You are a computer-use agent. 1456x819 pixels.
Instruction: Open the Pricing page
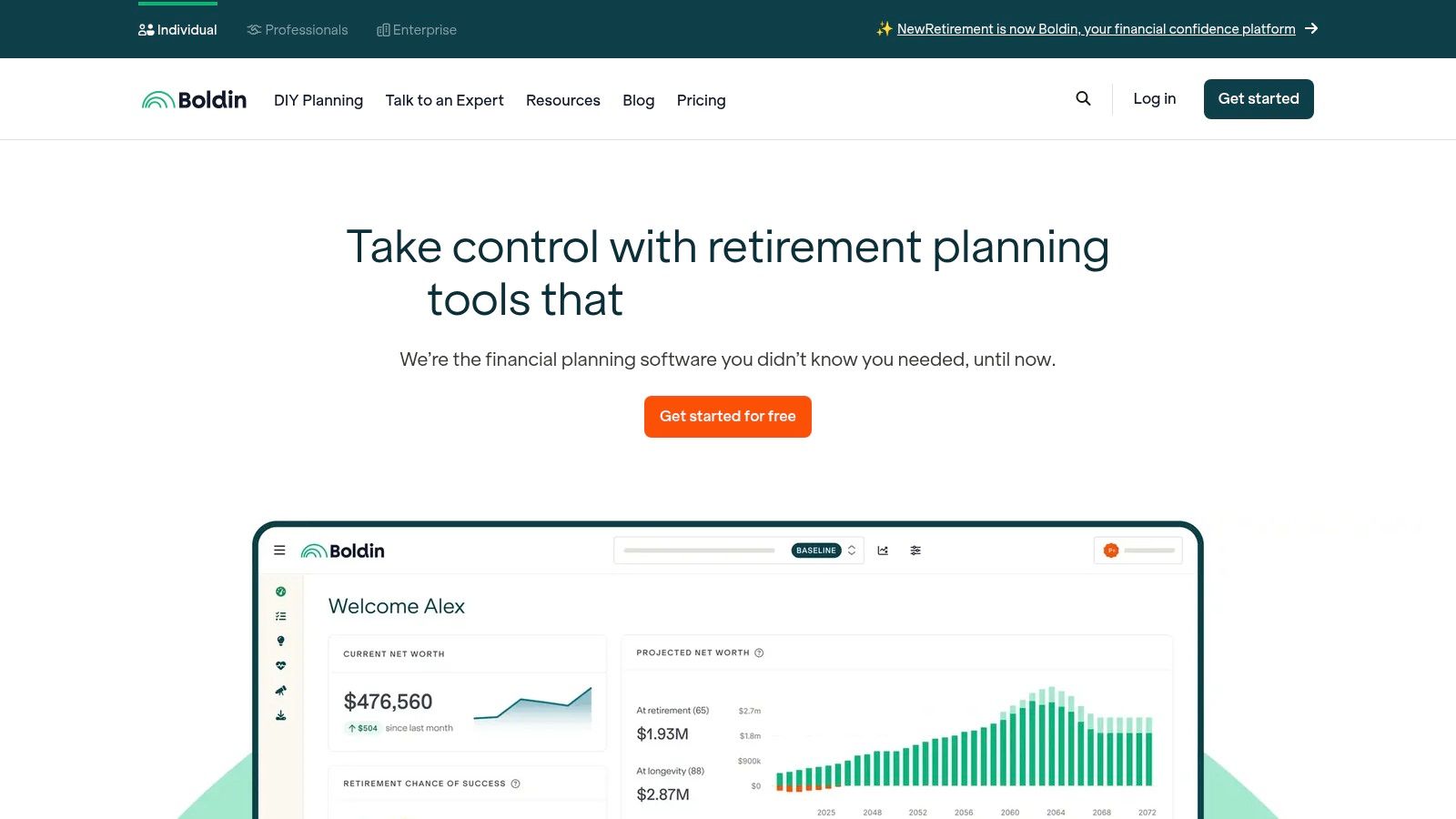coord(701,100)
